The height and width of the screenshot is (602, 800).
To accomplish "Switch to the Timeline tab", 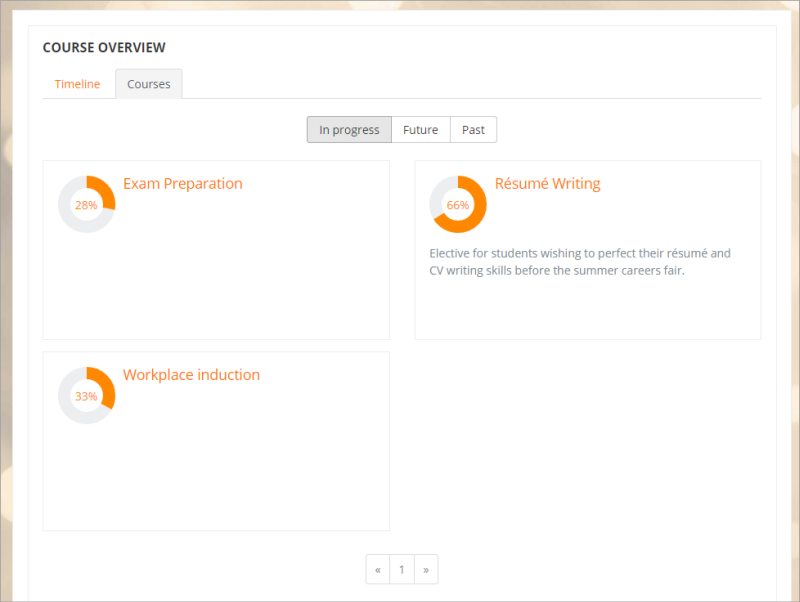I will point(77,84).
